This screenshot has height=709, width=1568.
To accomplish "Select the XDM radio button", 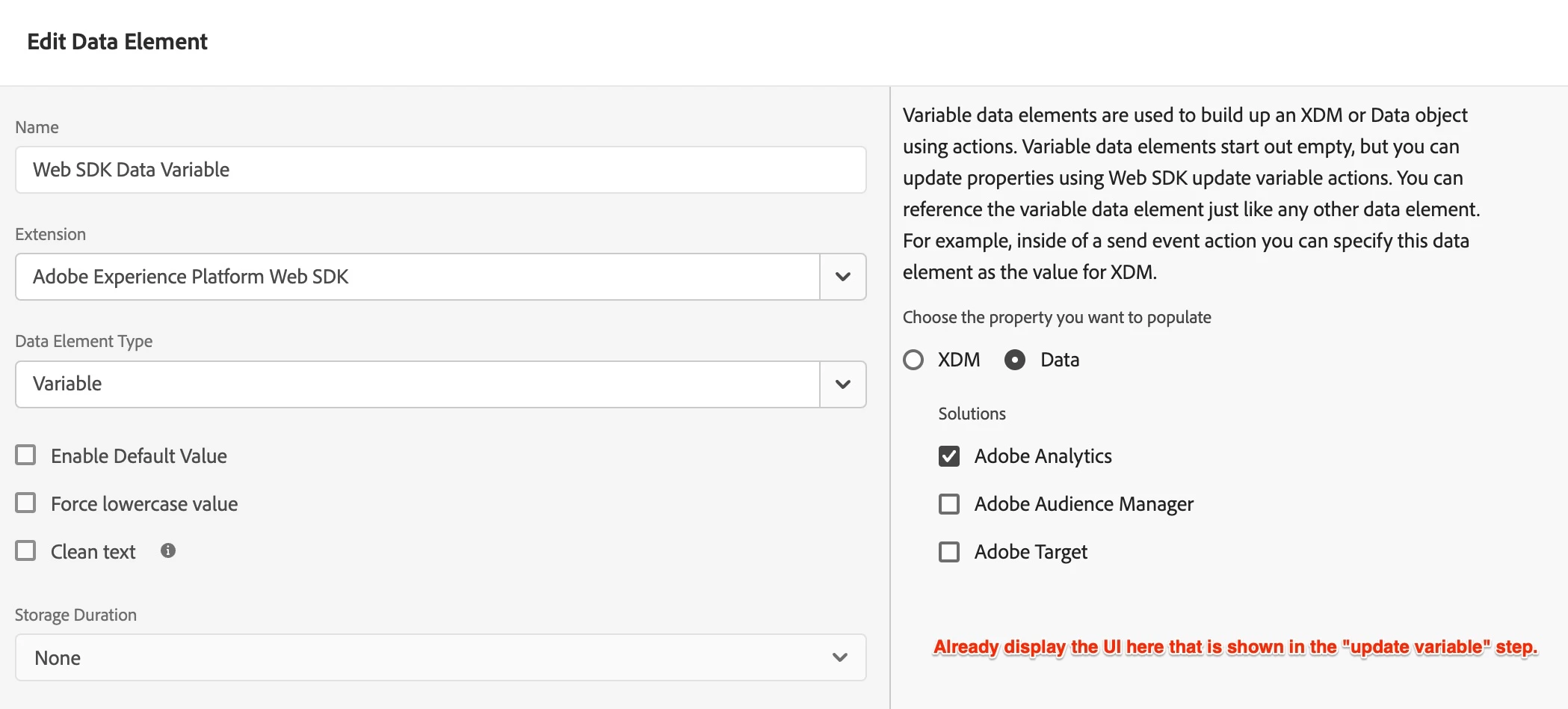I will tap(913, 360).
